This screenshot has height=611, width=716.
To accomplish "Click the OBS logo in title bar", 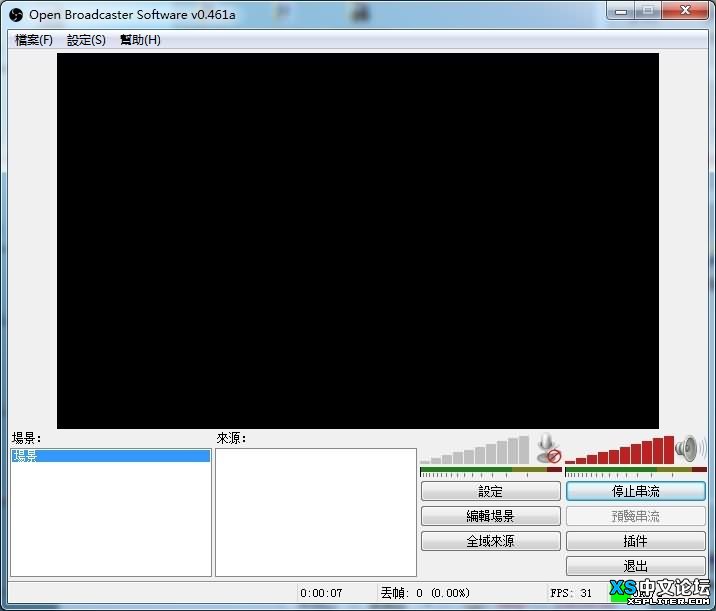I will click(x=16, y=15).
